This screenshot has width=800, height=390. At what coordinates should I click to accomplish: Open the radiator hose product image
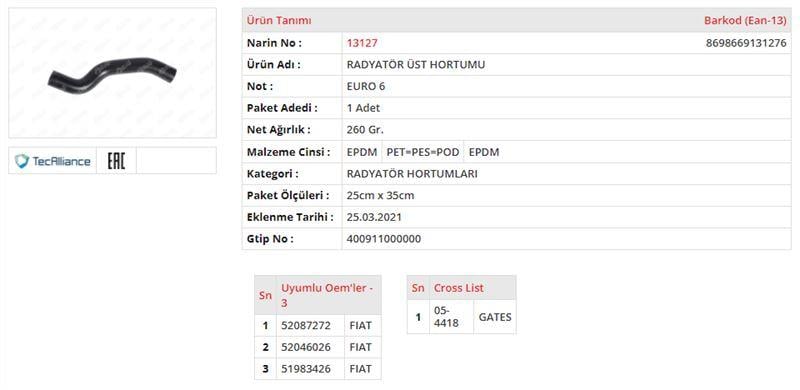[112, 72]
